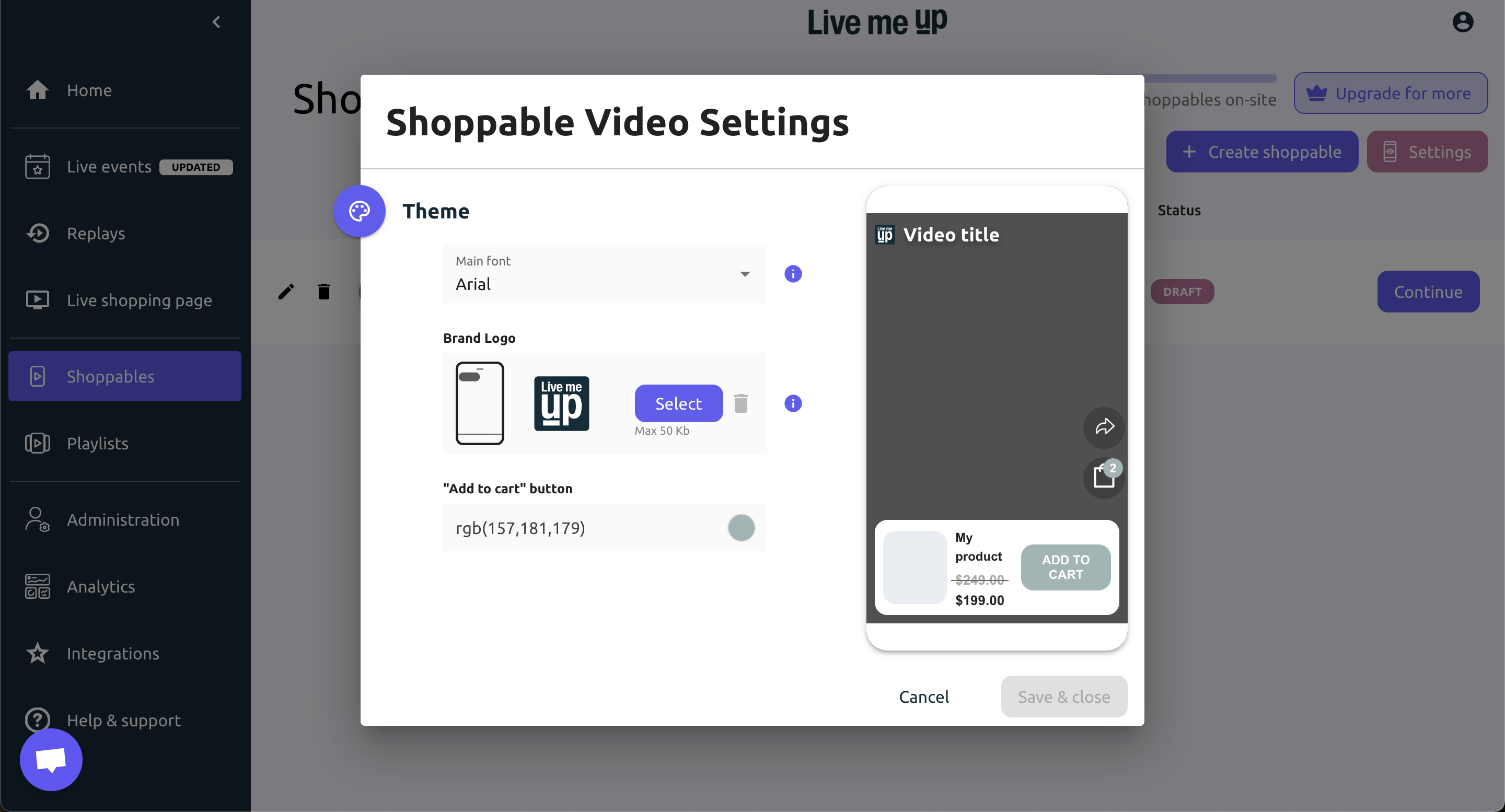
Task: Click the phone frame preview icon
Action: pos(480,403)
